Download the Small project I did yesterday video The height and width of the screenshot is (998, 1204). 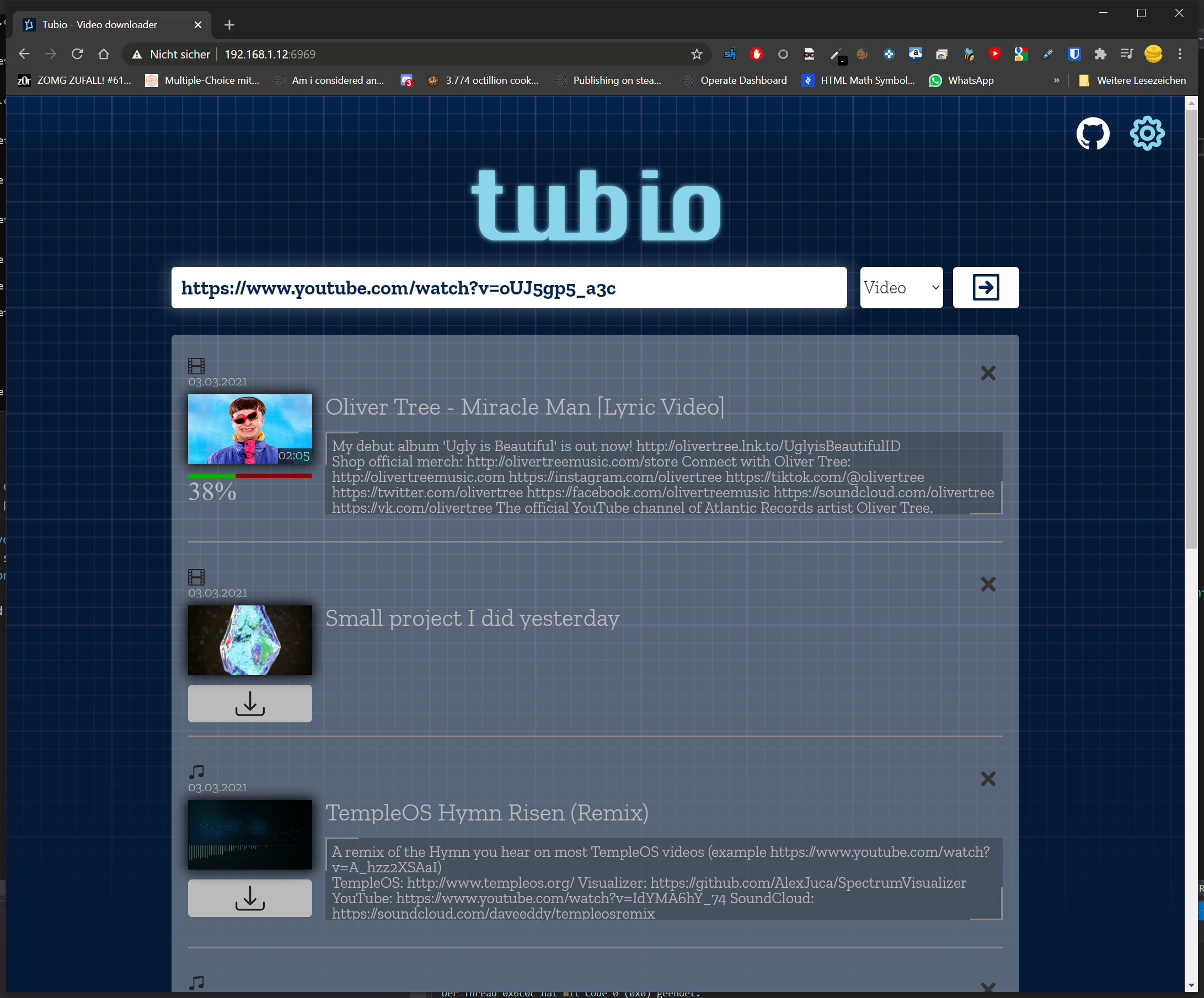[250, 703]
